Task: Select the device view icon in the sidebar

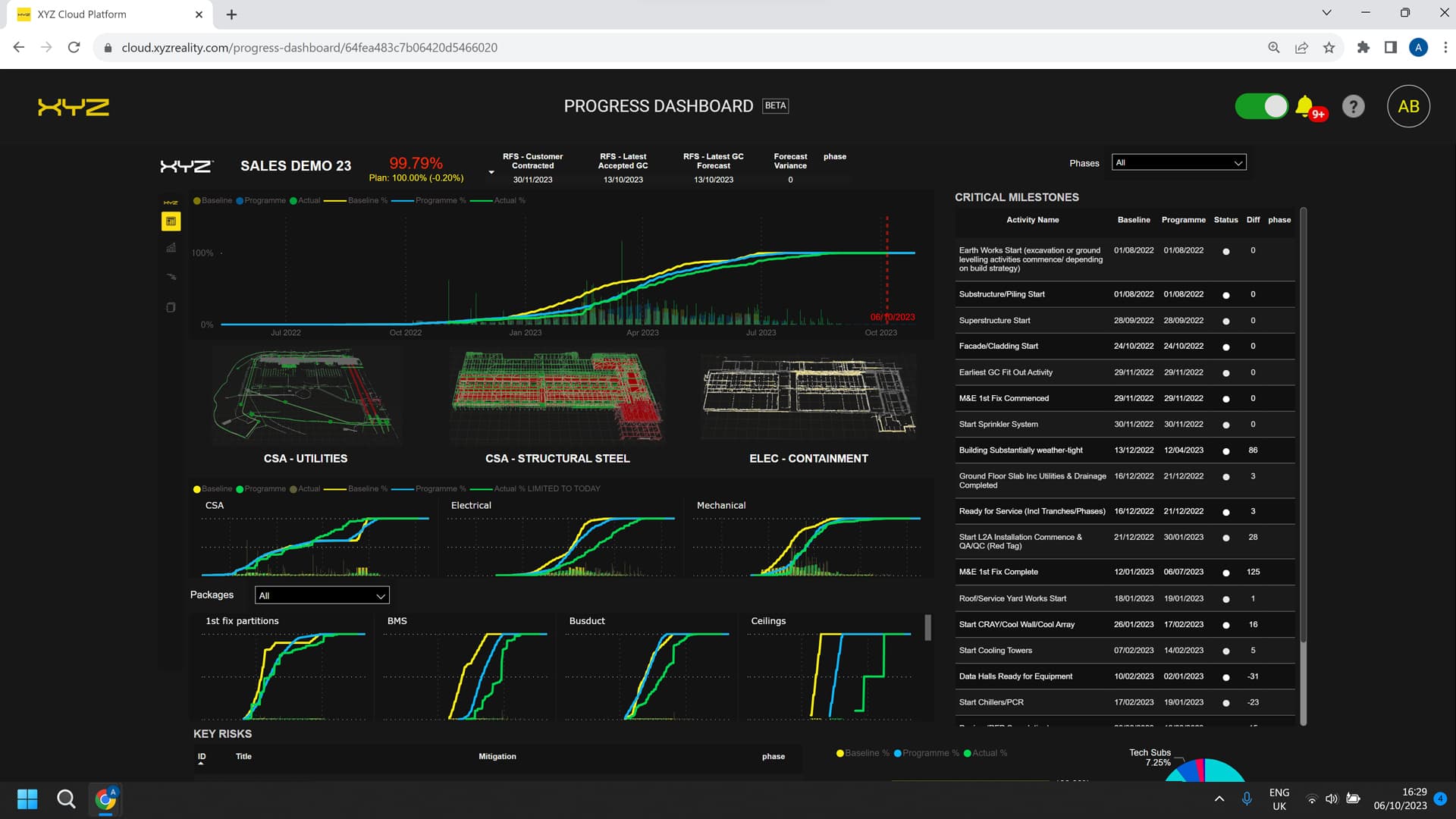Action: tap(171, 307)
